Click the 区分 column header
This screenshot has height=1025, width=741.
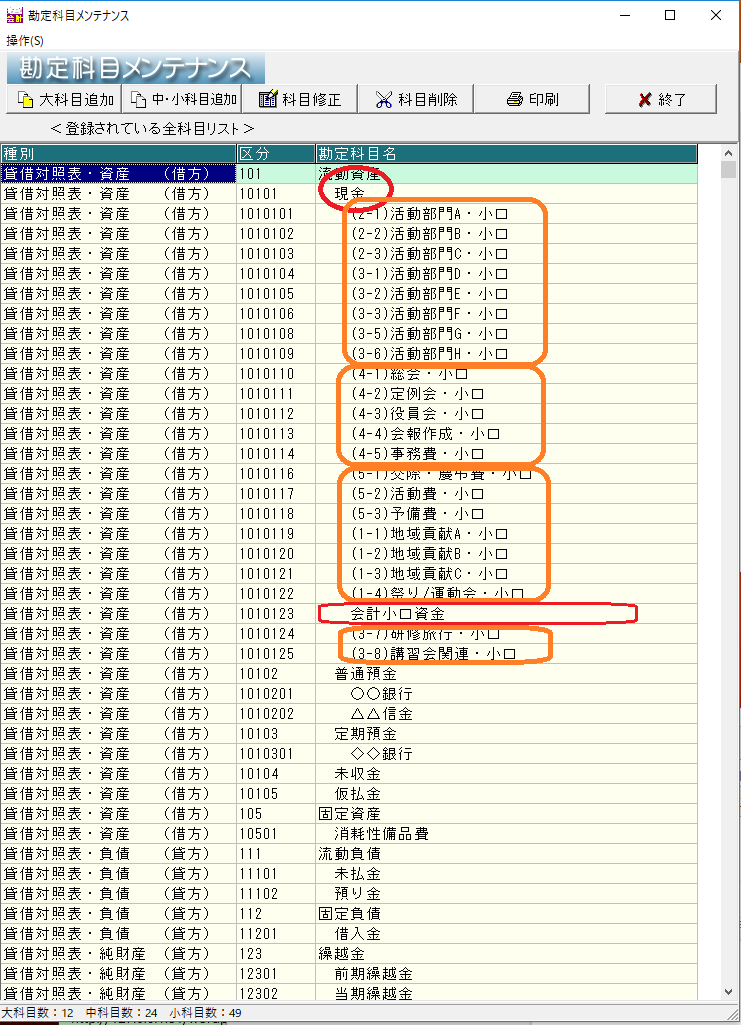click(275, 153)
